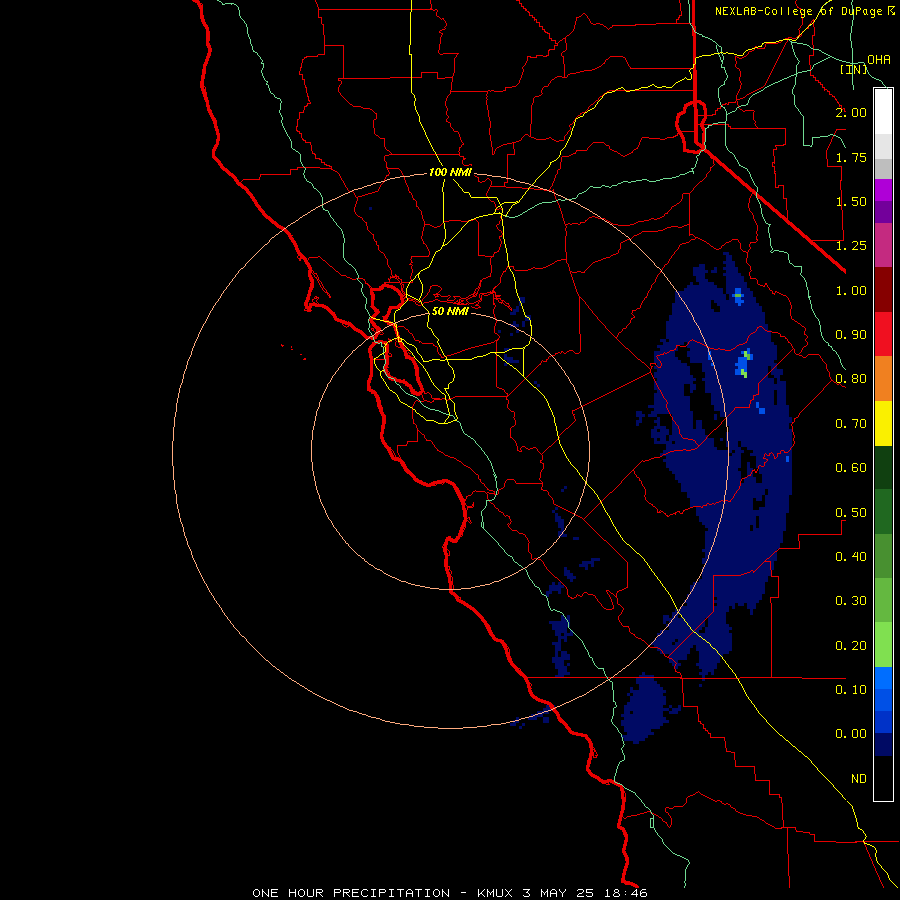Click the 50 NMI range ring label

[450, 311]
